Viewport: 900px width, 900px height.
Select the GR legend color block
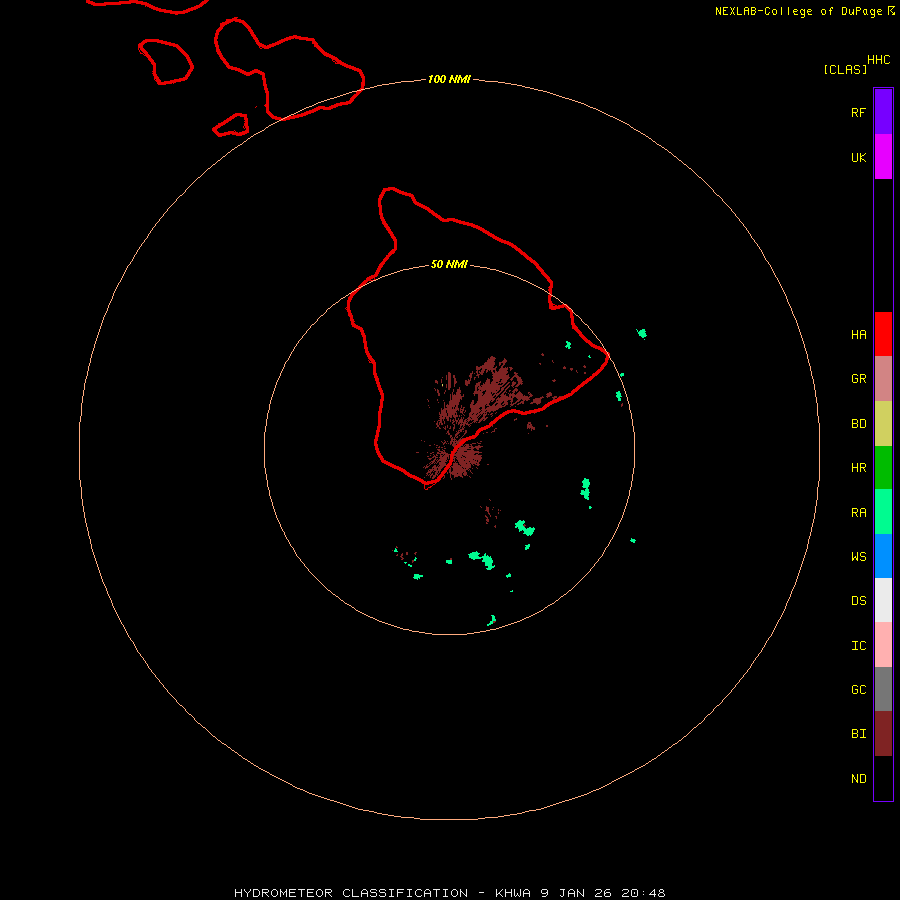click(x=883, y=379)
